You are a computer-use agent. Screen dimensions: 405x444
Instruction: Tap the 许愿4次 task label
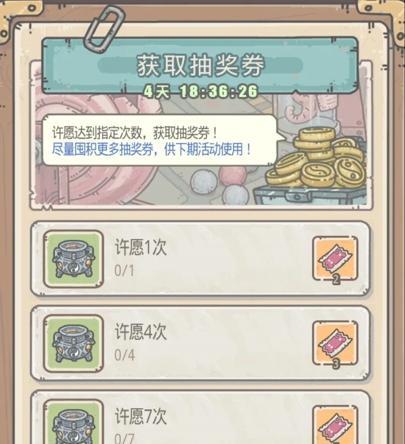click(140, 332)
